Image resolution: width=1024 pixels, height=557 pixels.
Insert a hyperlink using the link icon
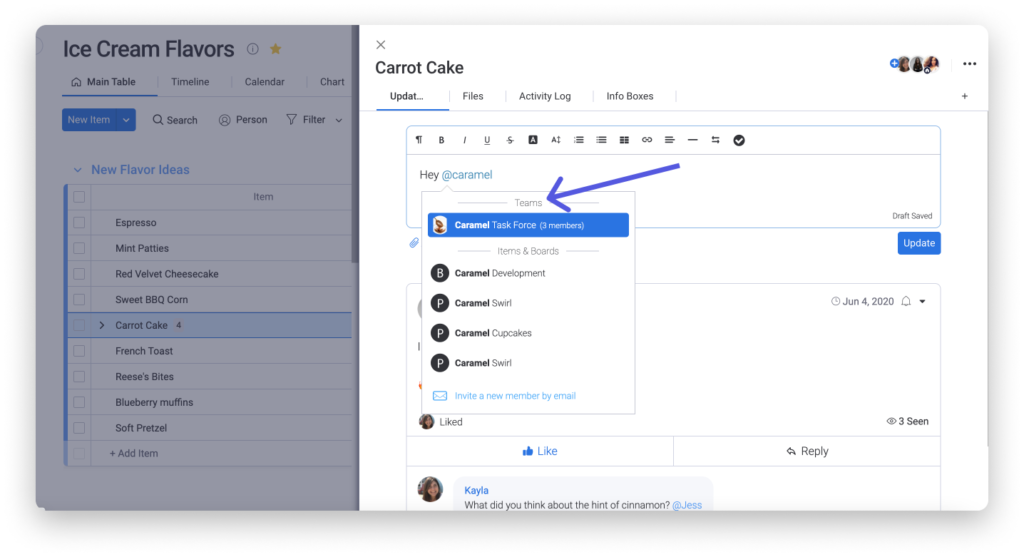(647, 140)
